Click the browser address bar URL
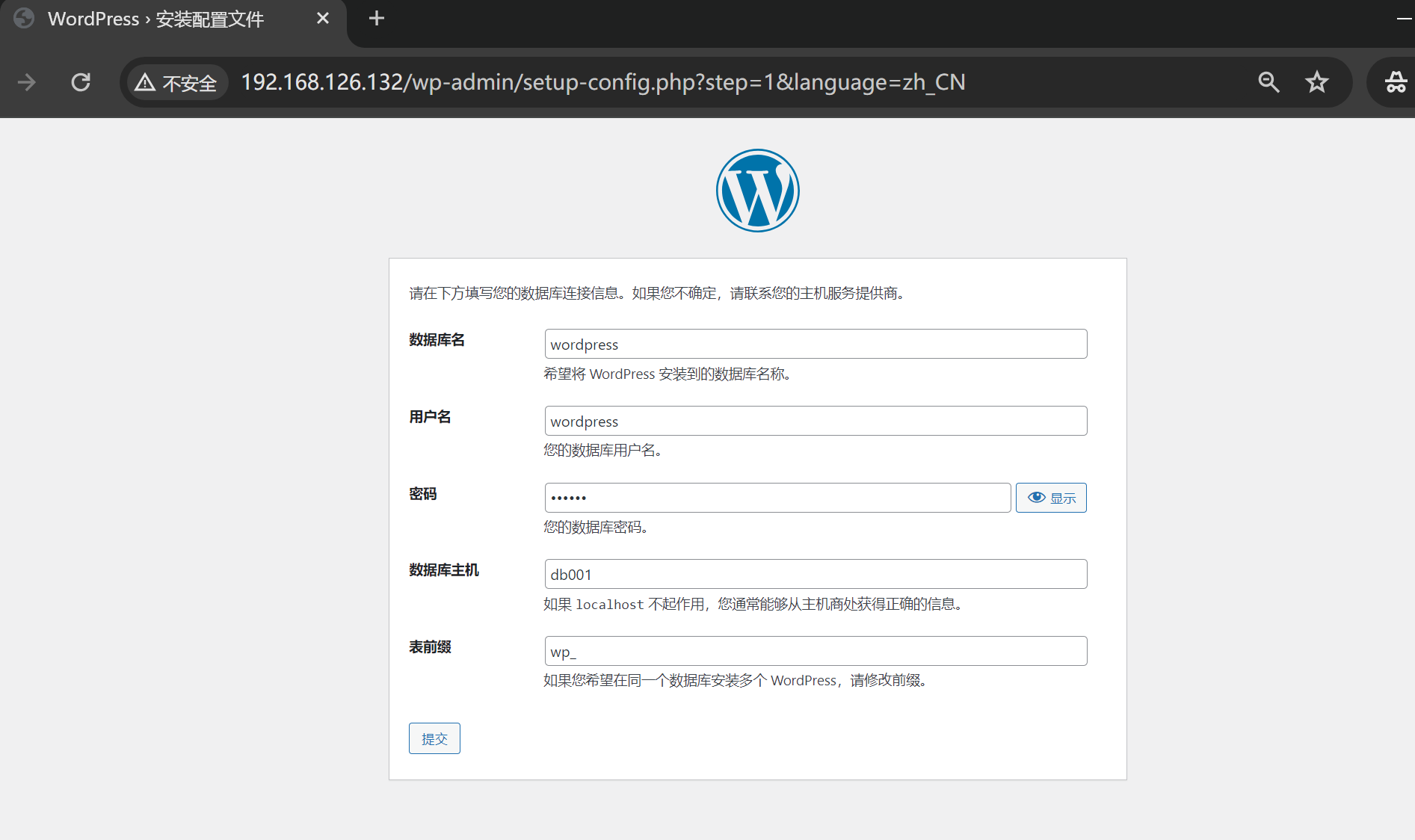 click(x=602, y=82)
